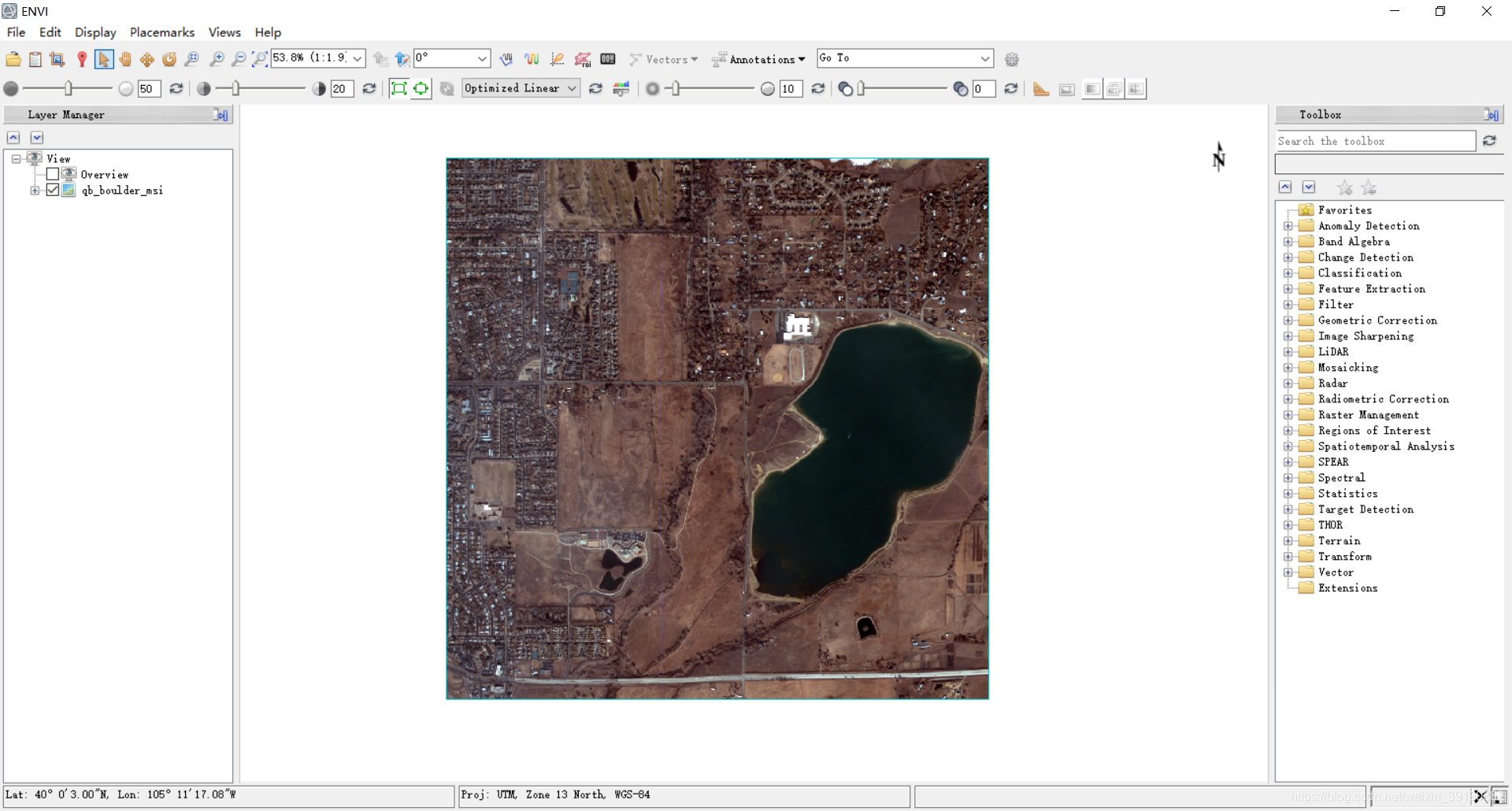Open the Edit menu
This screenshot has height=811, width=1512.
[50, 32]
